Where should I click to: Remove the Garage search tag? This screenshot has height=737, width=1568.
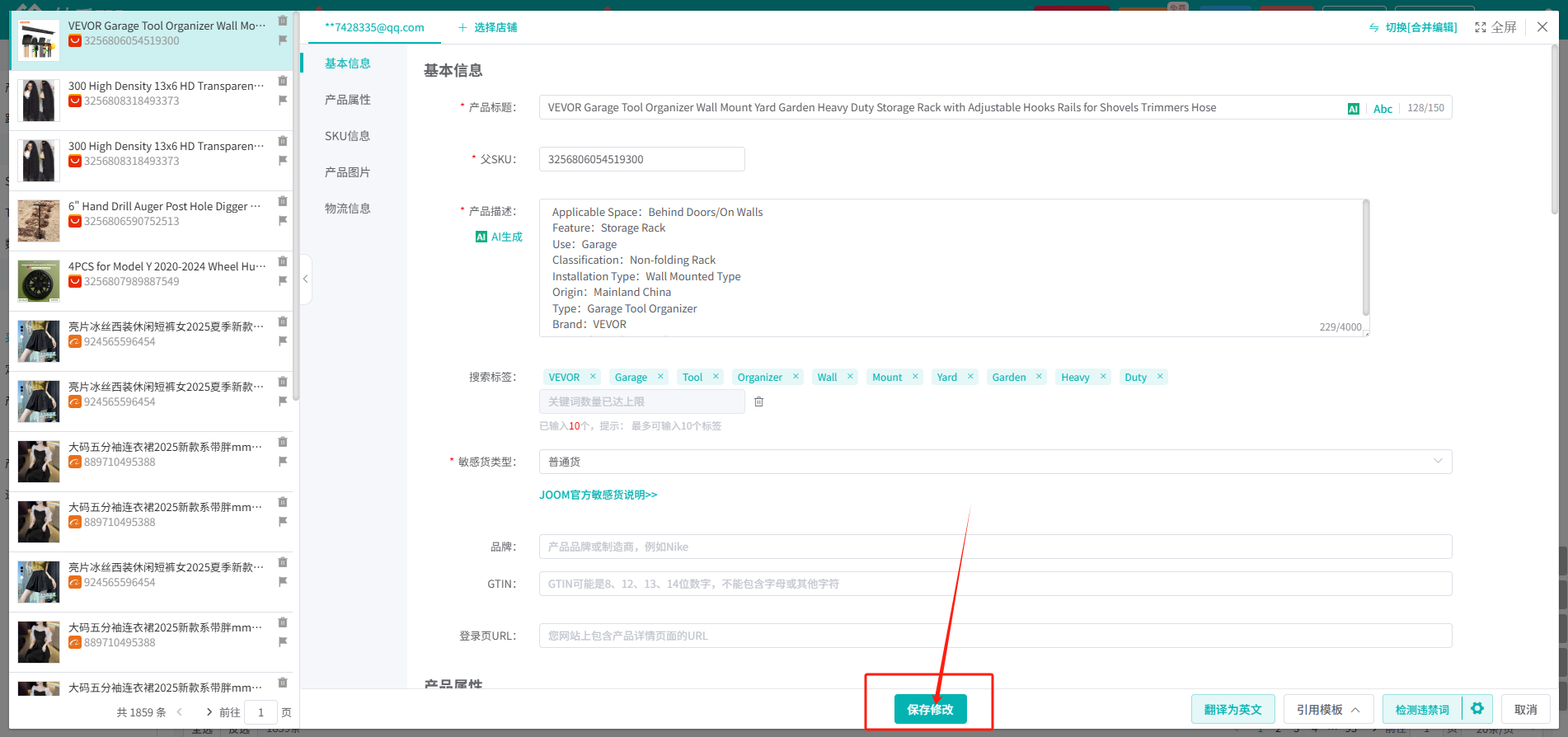coord(660,377)
